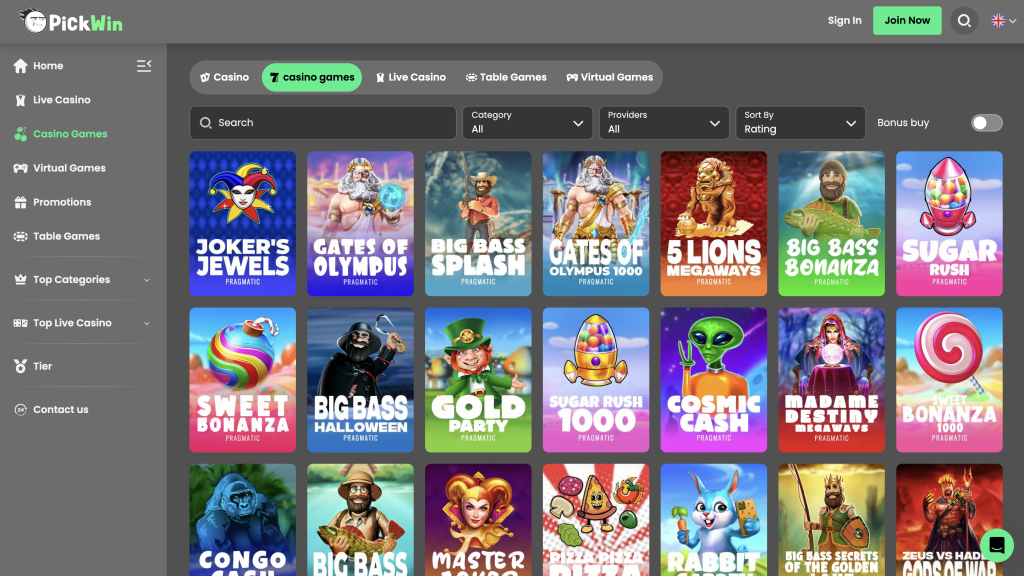Click the Sign In link
The image size is (1024, 576).
[845, 19]
